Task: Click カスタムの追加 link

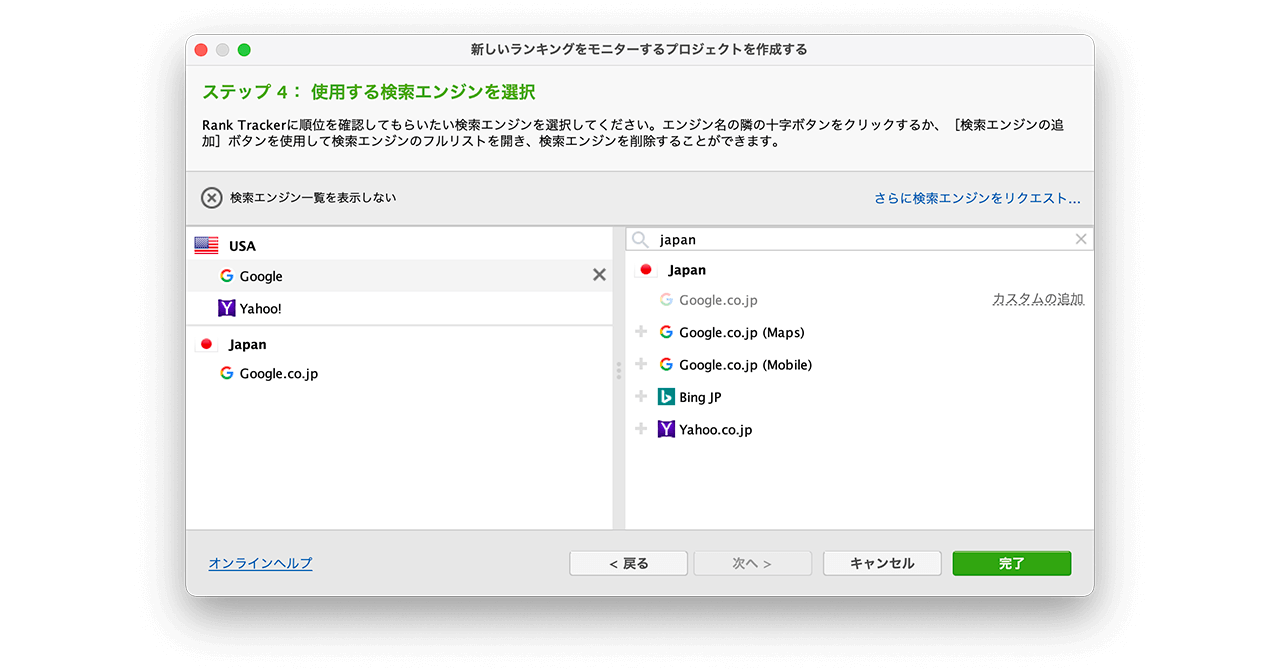Action: tap(1037, 300)
